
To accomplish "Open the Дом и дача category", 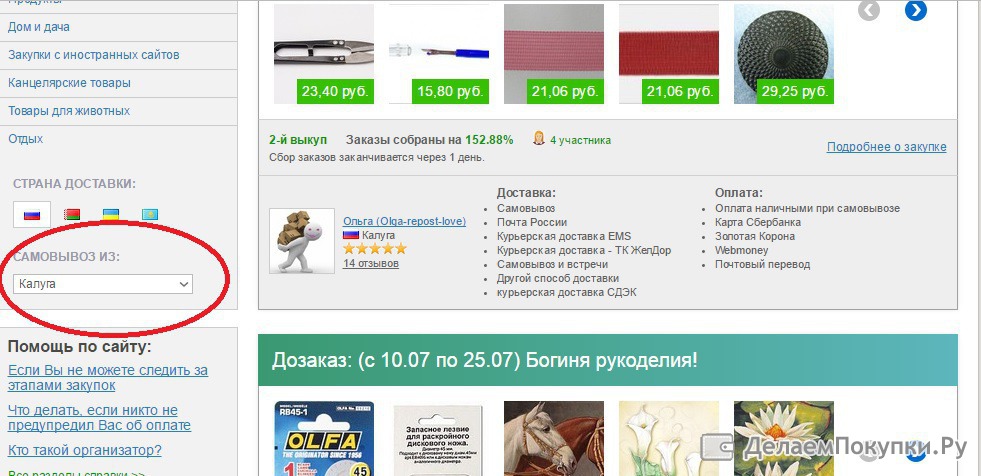I will (x=39, y=27).
